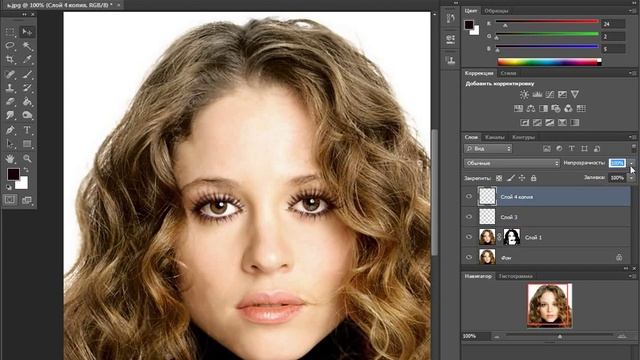Click the color spectrum ramp
The height and width of the screenshot is (360, 640).
(x=549, y=62)
